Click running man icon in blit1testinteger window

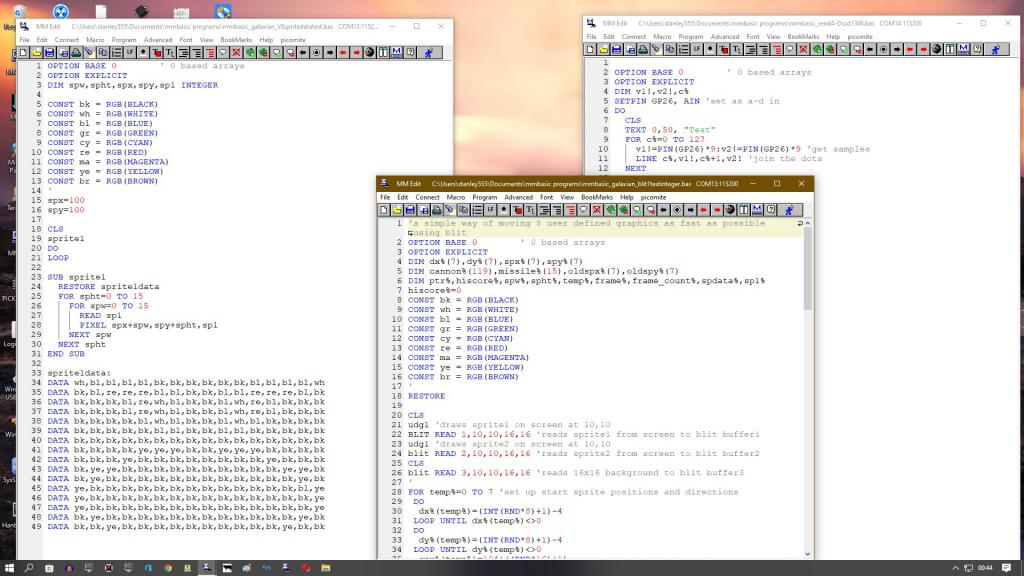click(789, 210)
